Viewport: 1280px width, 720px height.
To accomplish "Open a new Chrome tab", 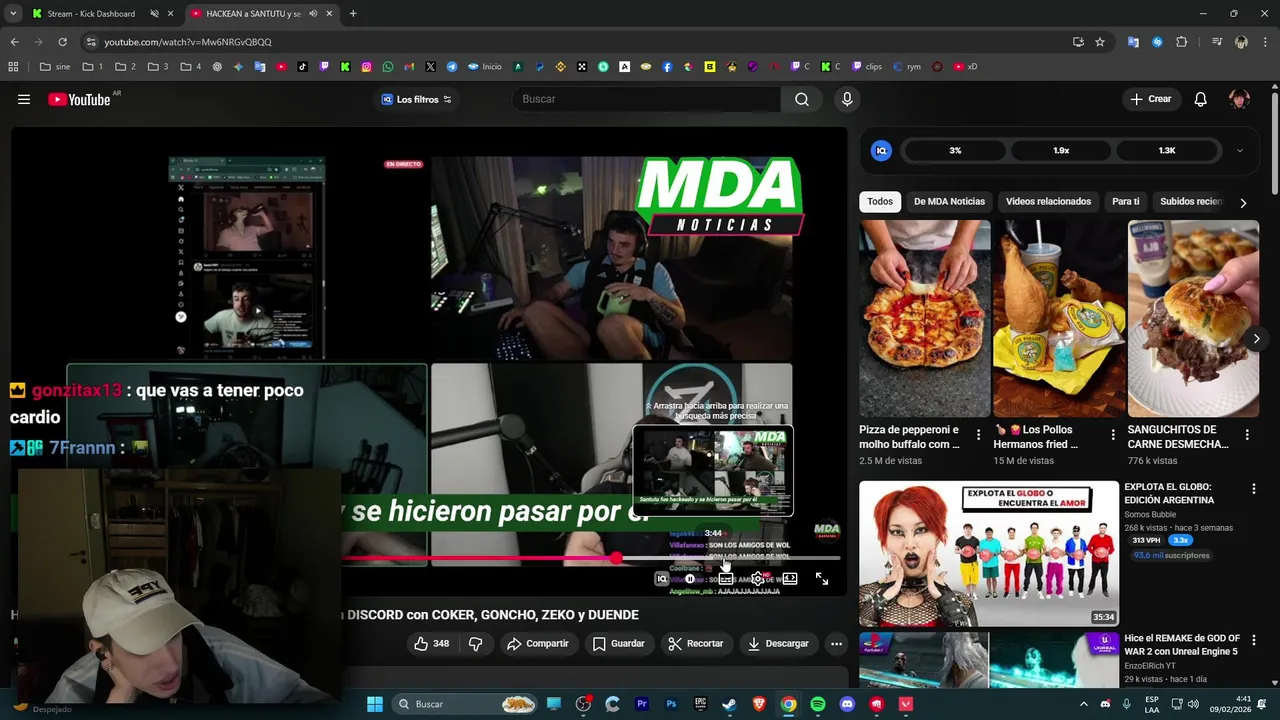I will point(353,14).
